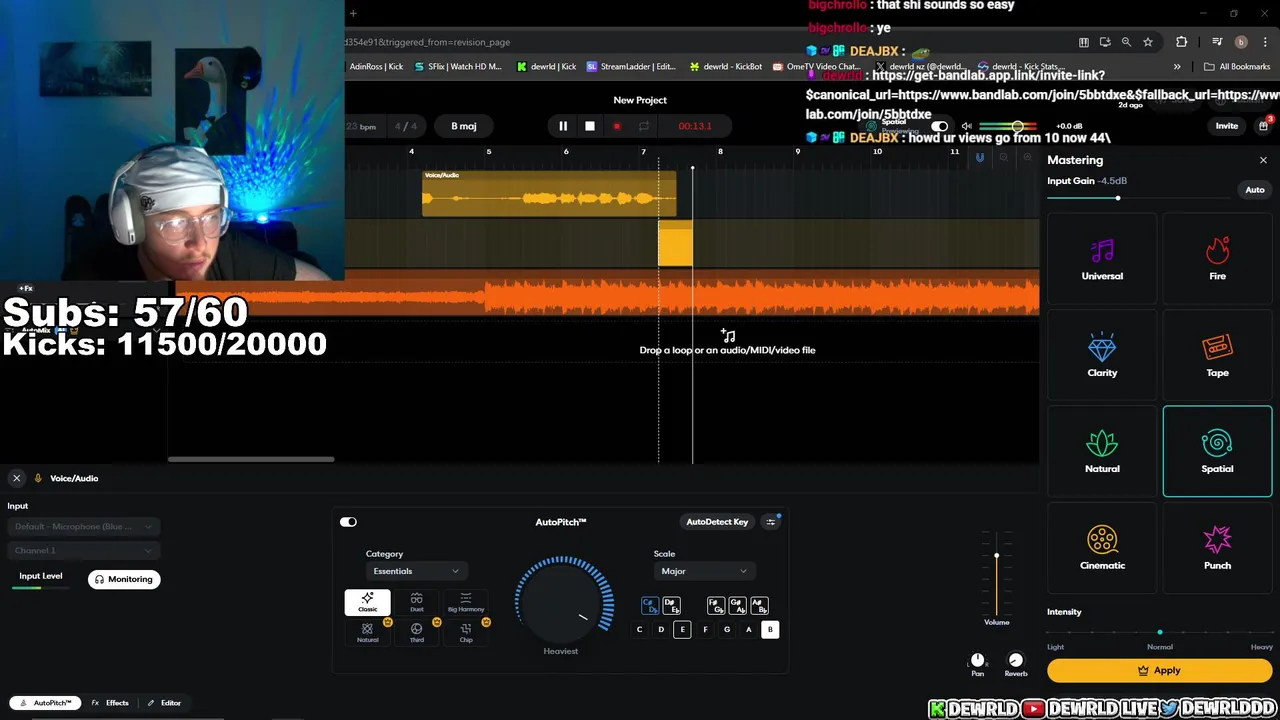The image size is (1280, 720).
Task: Expand hidden bookmarks chevron in Chrome
Action: click(1177, 67)
